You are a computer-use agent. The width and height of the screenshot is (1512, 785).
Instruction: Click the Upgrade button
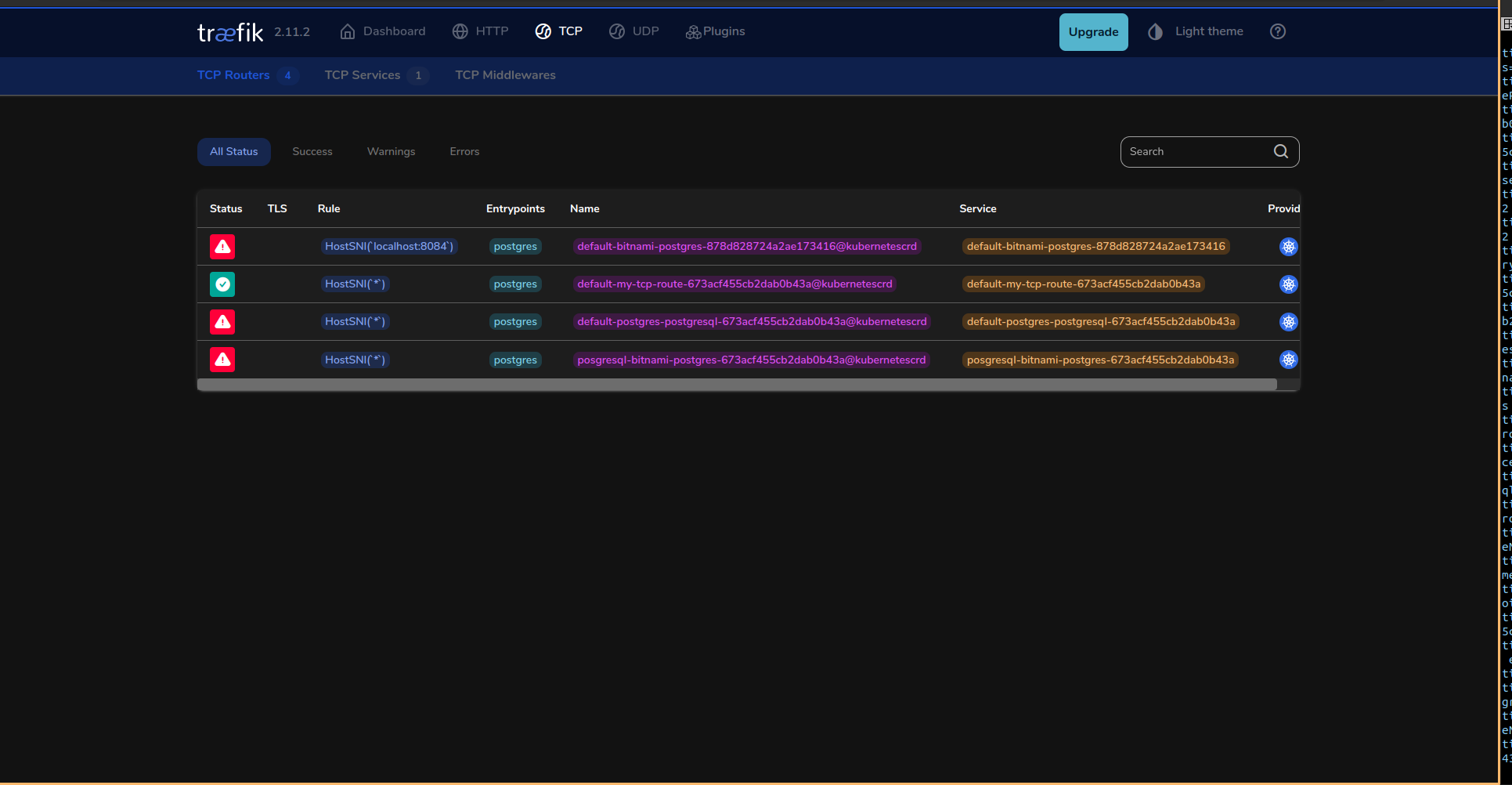(1093, 32)
